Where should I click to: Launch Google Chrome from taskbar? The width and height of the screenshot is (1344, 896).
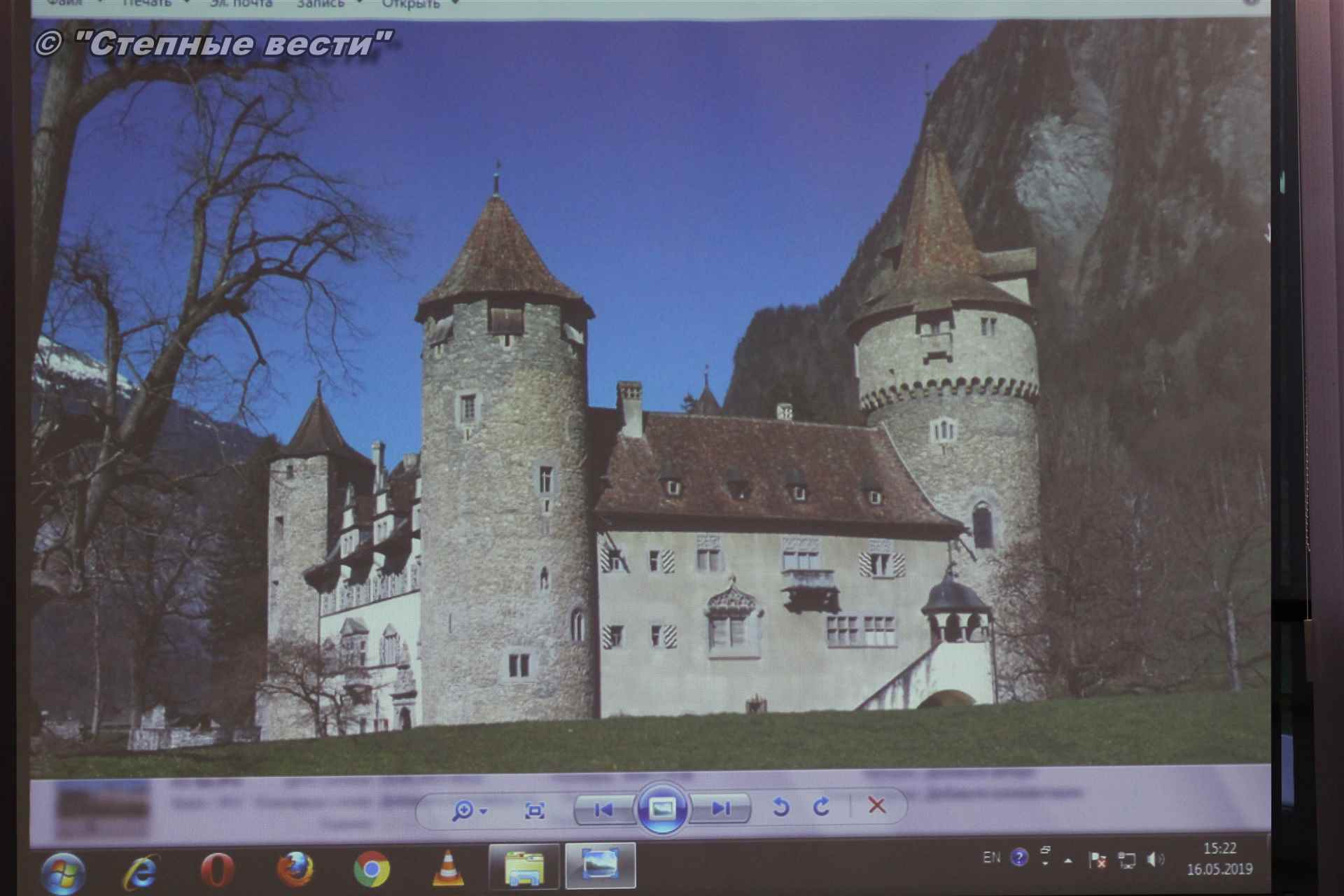371,869
